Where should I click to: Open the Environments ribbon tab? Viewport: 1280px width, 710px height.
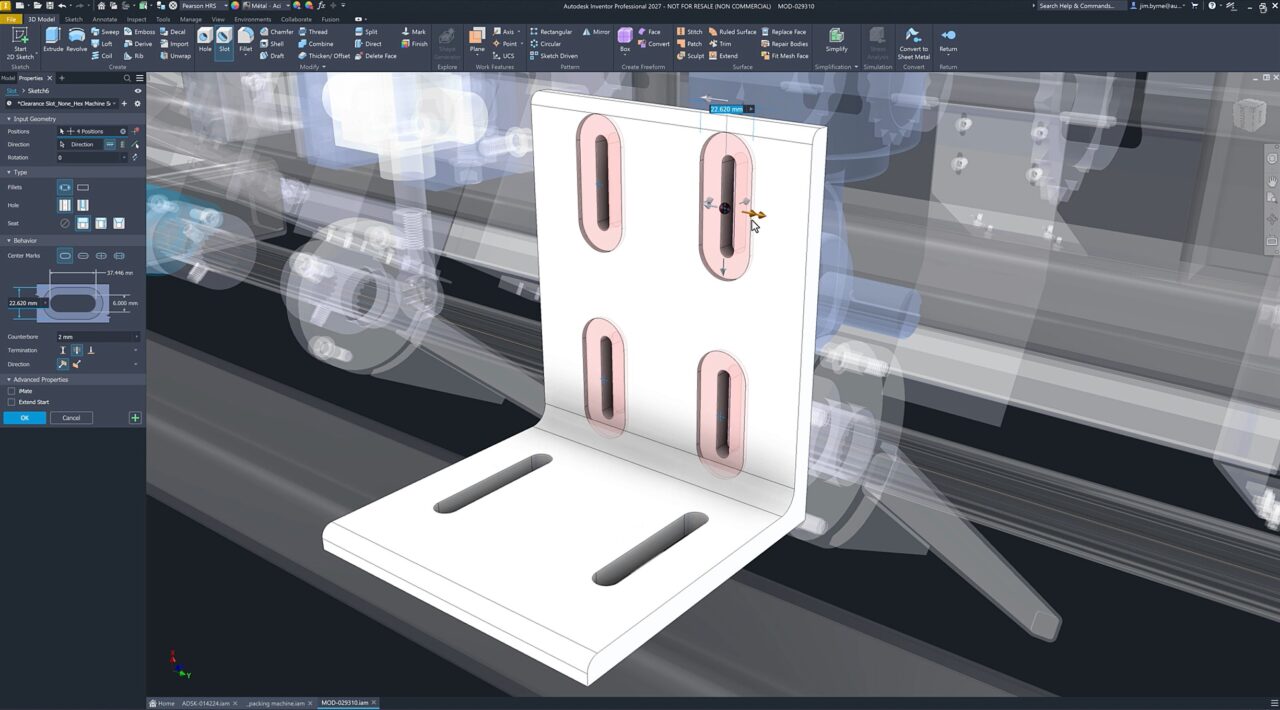(252, 18)
